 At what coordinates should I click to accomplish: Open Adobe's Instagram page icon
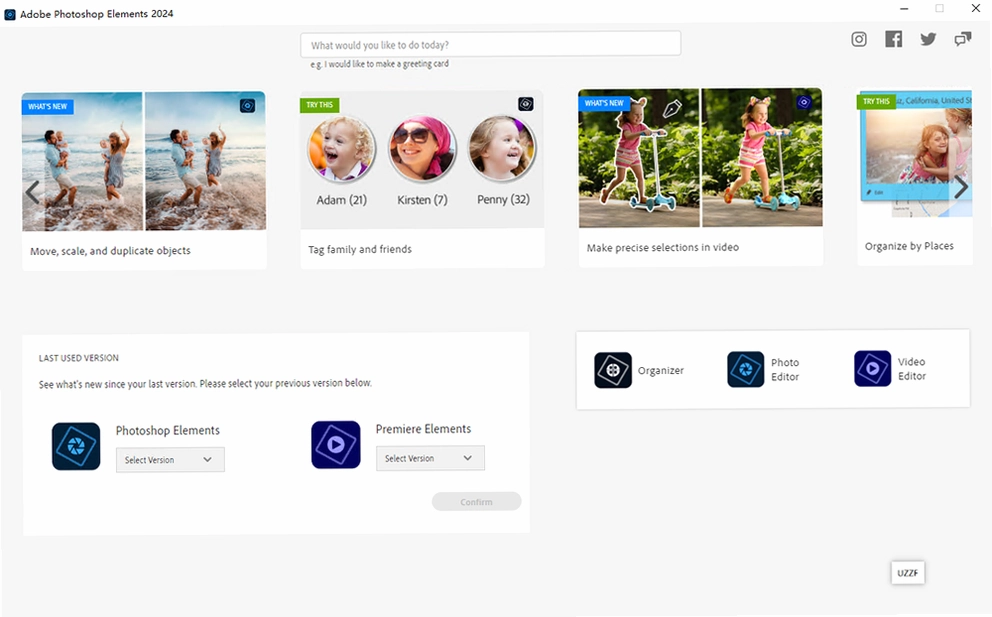859,39
